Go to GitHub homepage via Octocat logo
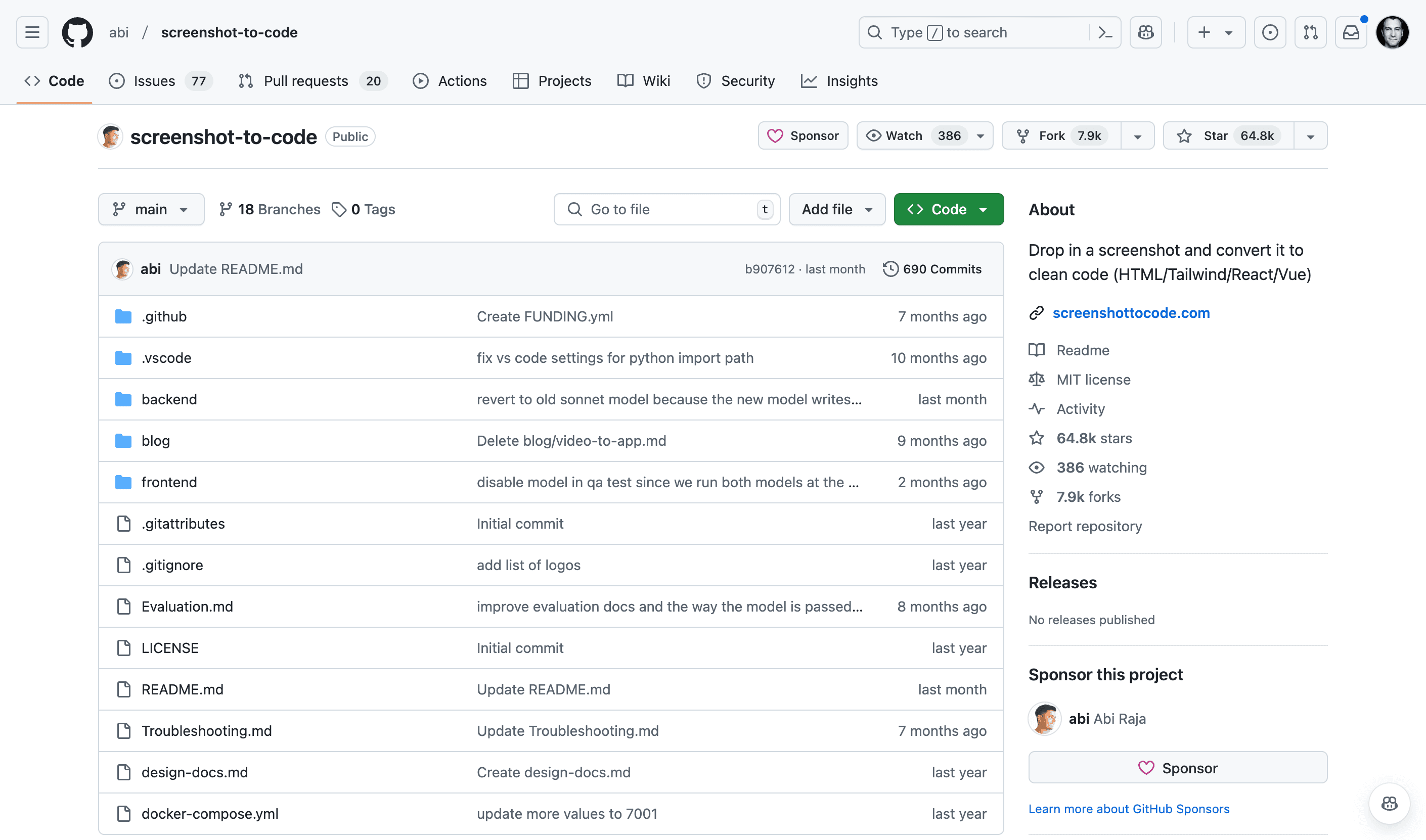 77,32
